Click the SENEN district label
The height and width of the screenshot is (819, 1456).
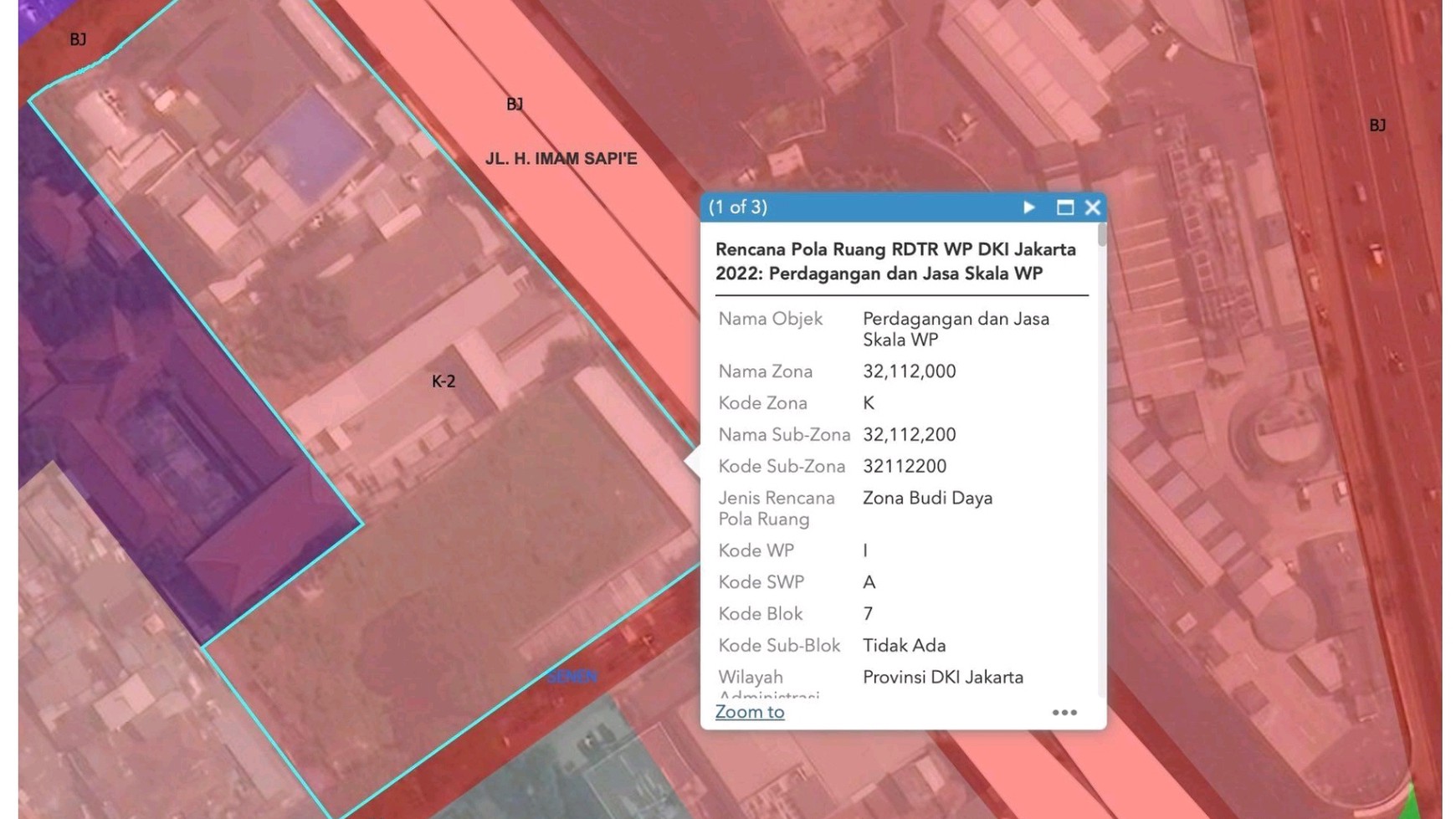572,677
